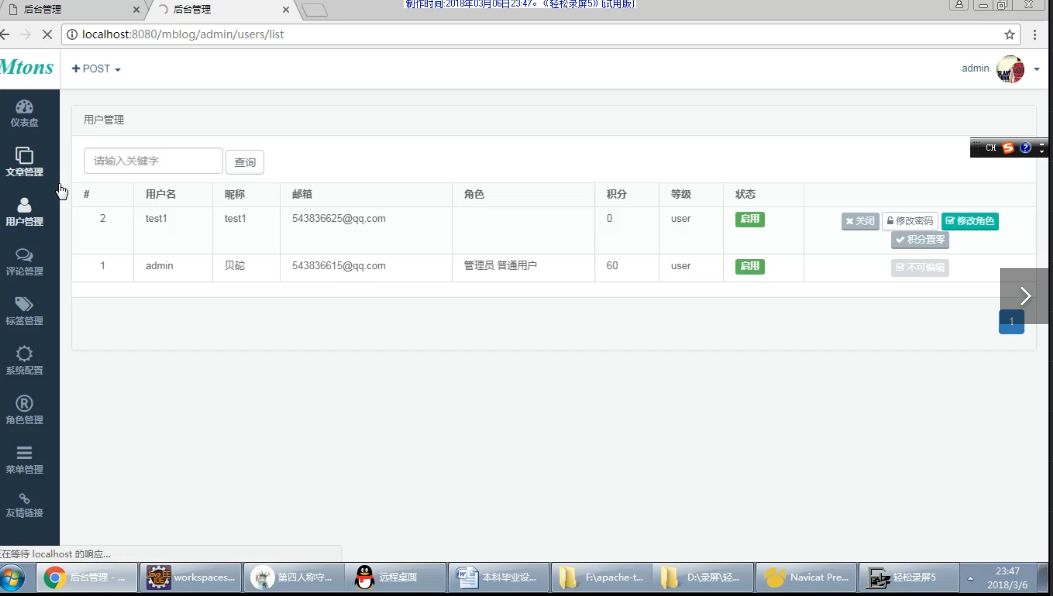Click 关闭 button for test1 user
Screen dimensions: 1053x596
pyautogui.click(x=860, y=221)
